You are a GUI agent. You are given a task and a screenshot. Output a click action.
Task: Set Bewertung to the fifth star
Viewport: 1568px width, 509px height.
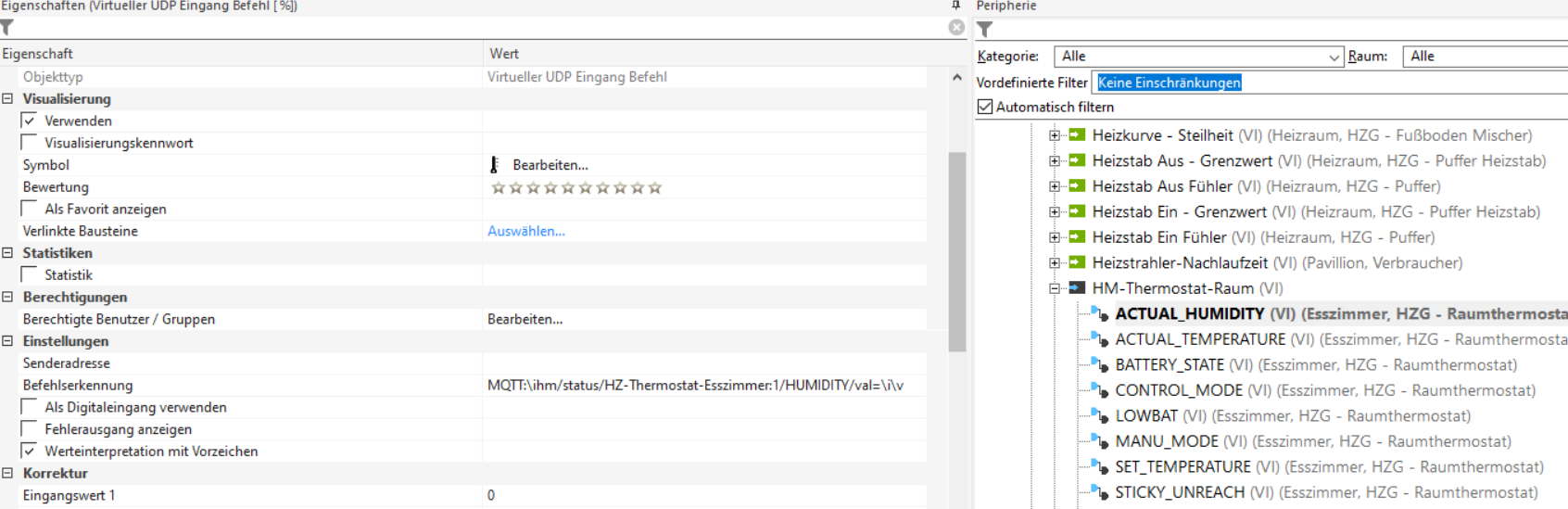(568, 187)
